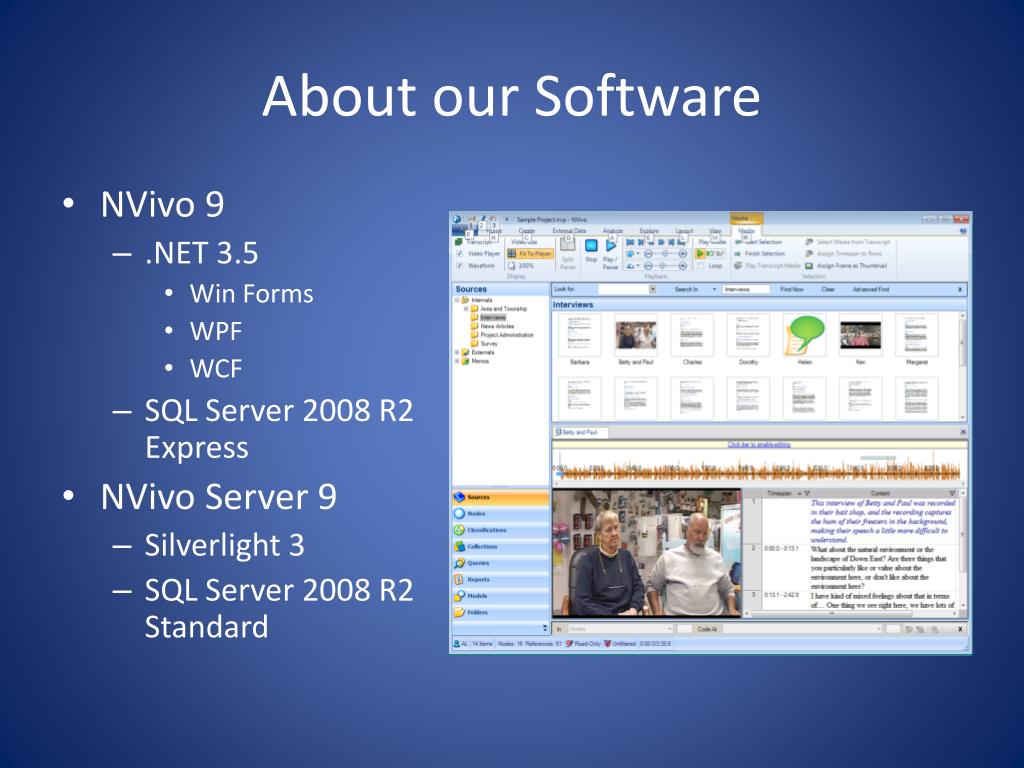Click the Clear button in find bar

(x=828, y=289)
